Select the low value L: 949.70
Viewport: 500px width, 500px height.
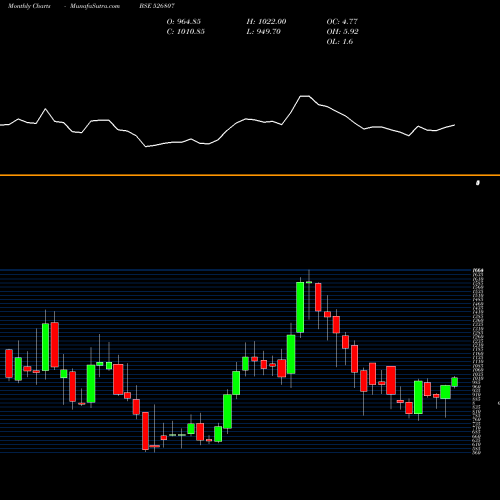264,32
